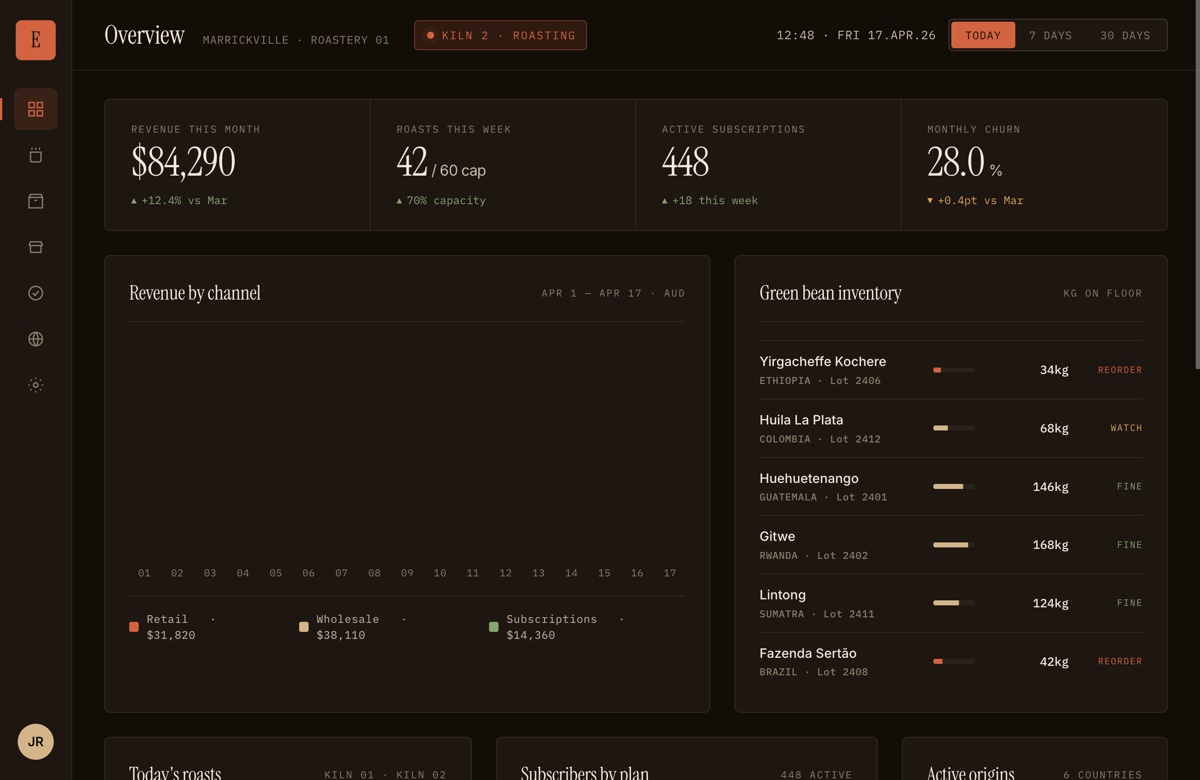Click the chart axis label 09

407,573
